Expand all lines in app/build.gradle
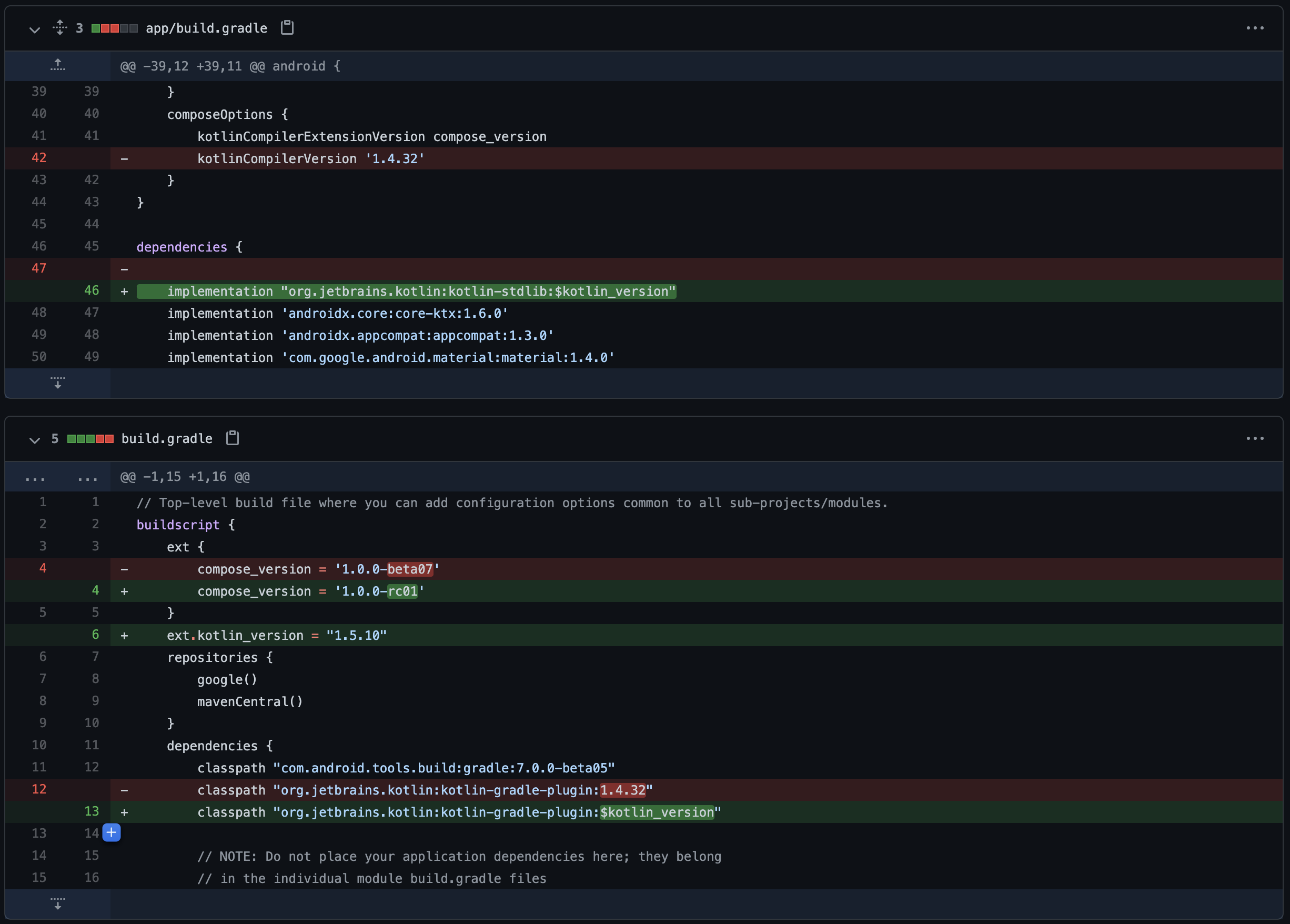This screenshot has width=1290, height=924. (x=60, y=27)
